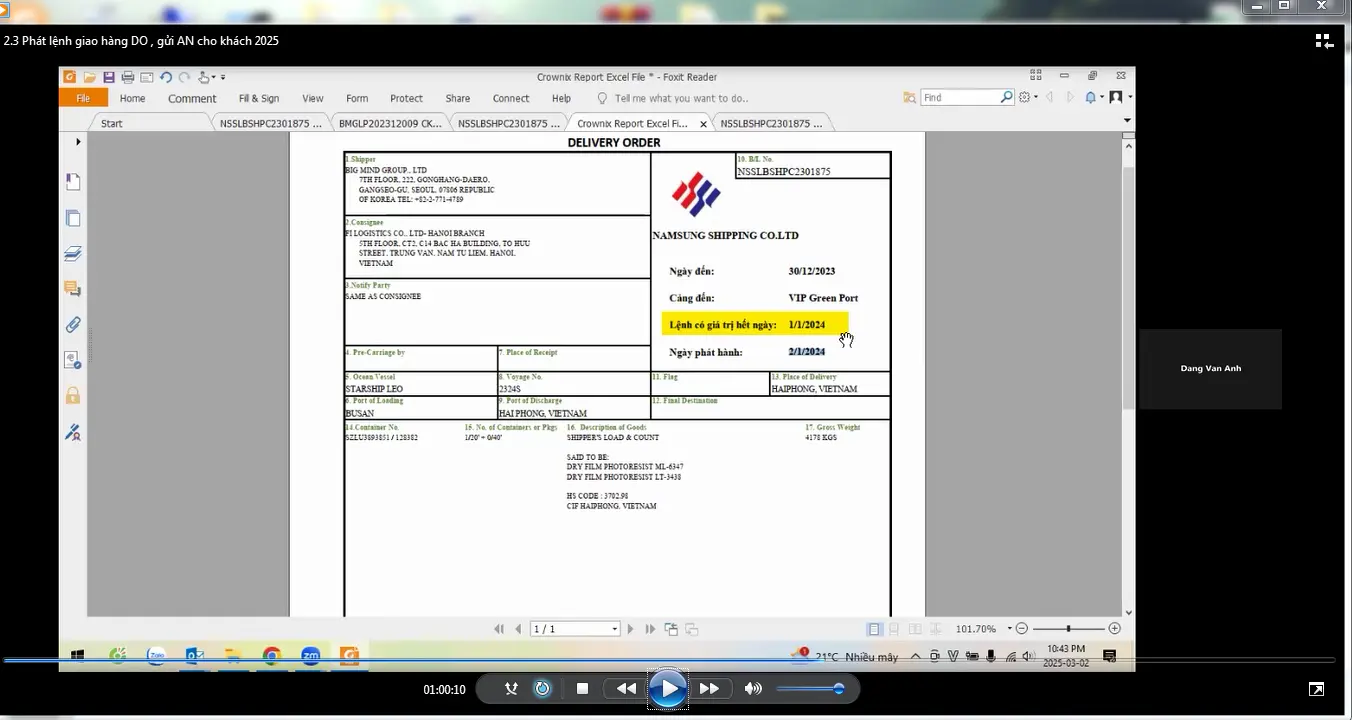
Task: Click the rewind button in player
Action: coord(626,688)
